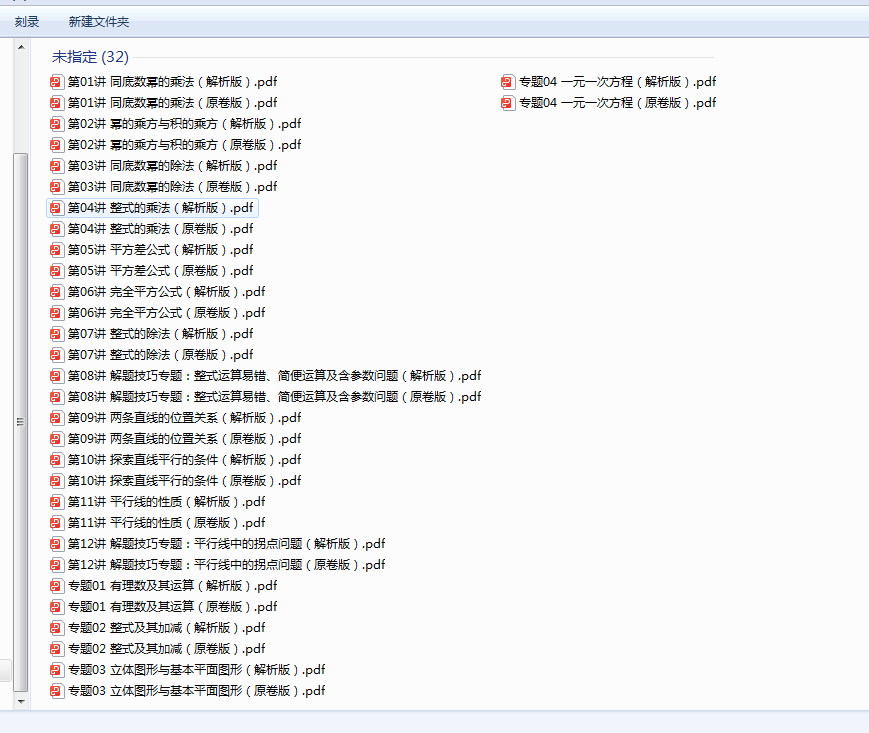This screenshot has width=869, height=733.
Task: Select file name 专题04 一元一次方程（解析版）.pdf
Action: [x=617, y=82]
